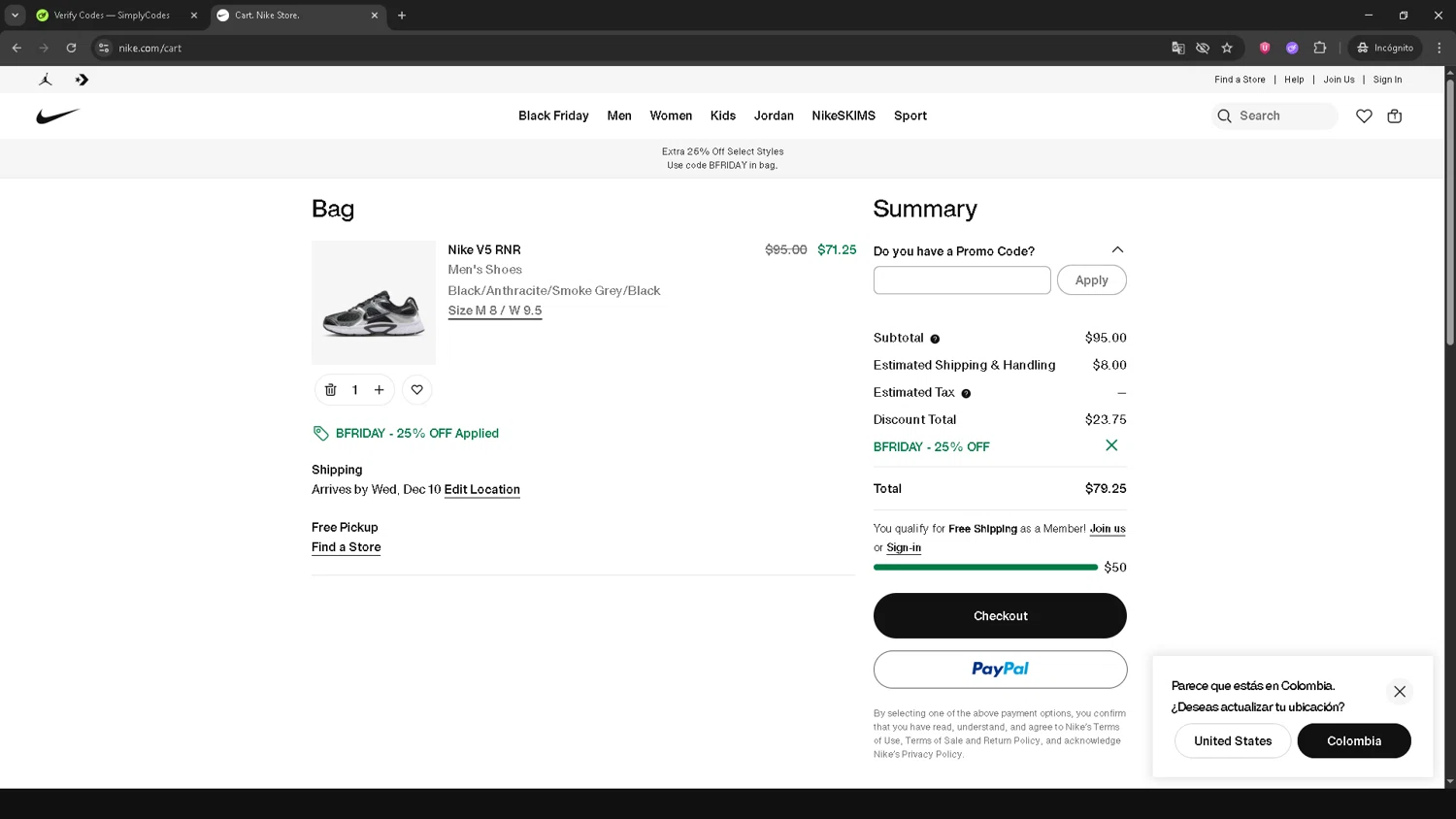
Task: Open NikeSKIMS menu
Action: [844, 115]
